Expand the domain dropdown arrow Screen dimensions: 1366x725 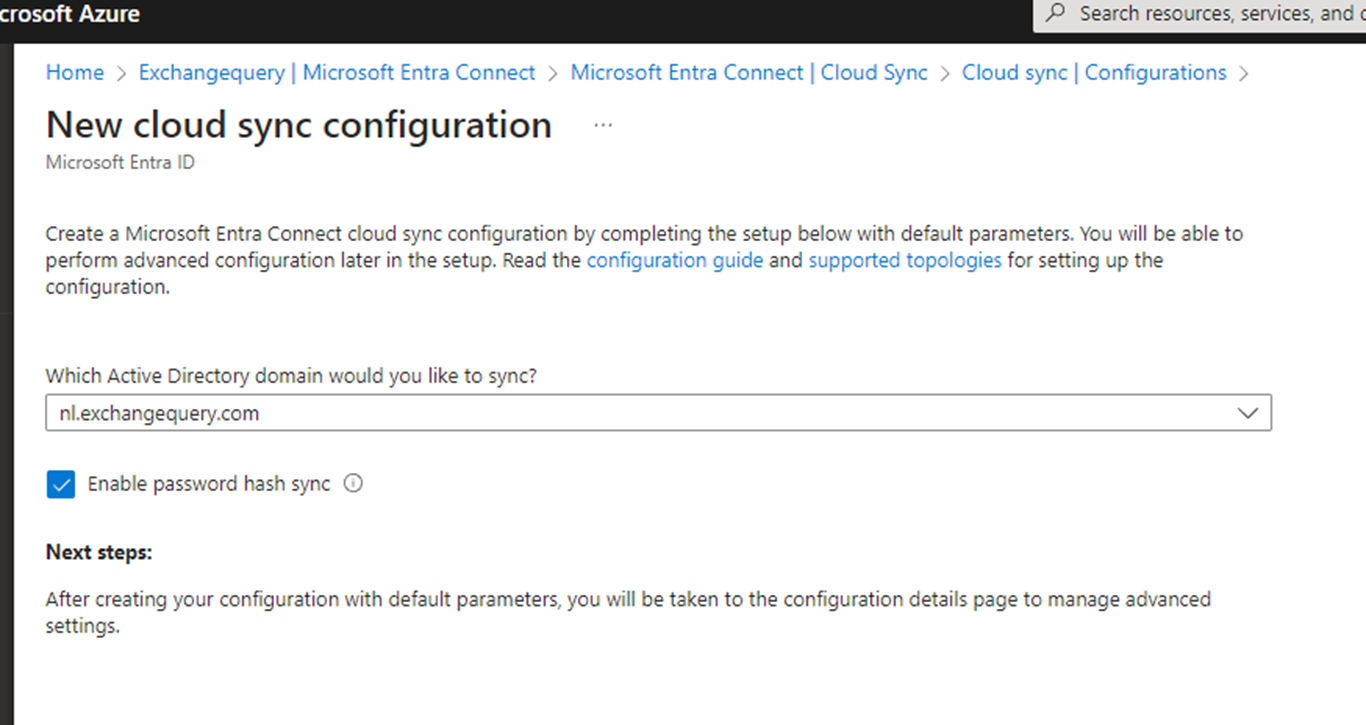tap(1247, 413)
